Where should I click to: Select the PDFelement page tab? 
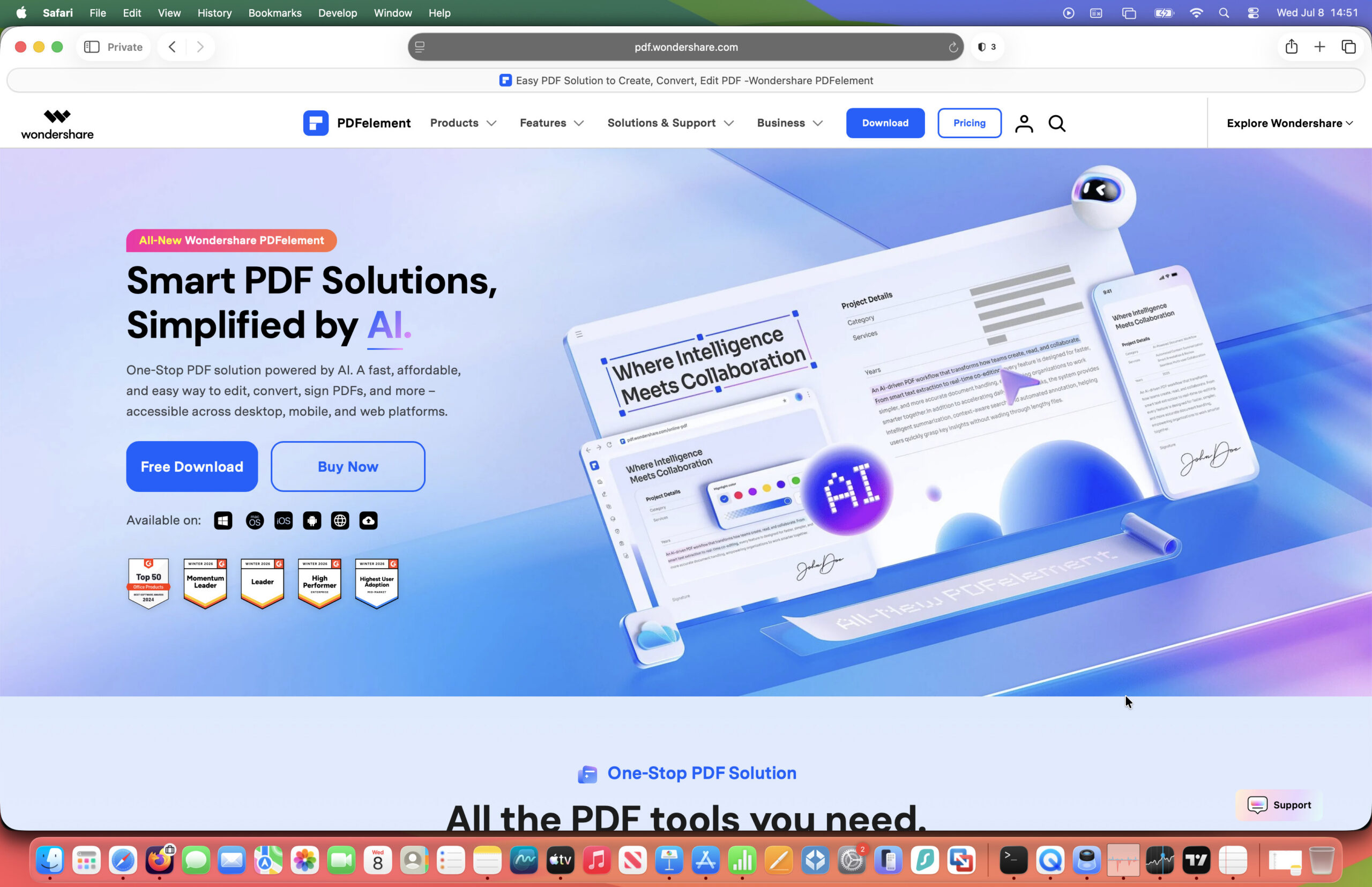pyautogui.click(x=685, y=80)
